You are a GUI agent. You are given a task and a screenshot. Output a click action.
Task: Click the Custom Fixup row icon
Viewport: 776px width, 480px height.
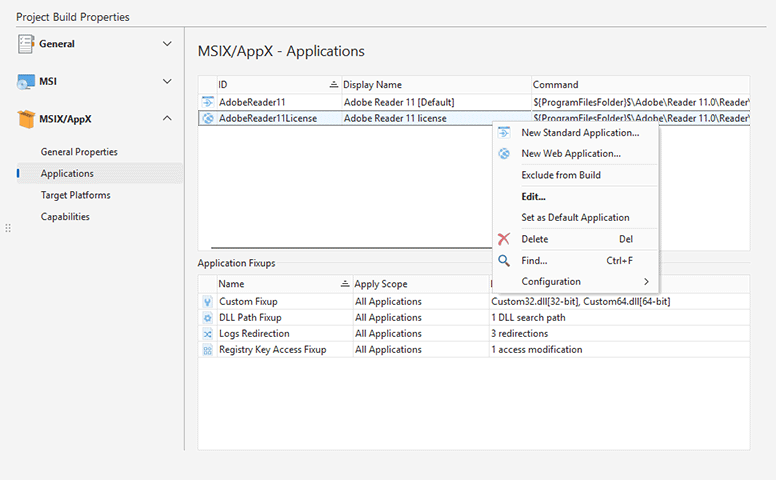(207, 302)
